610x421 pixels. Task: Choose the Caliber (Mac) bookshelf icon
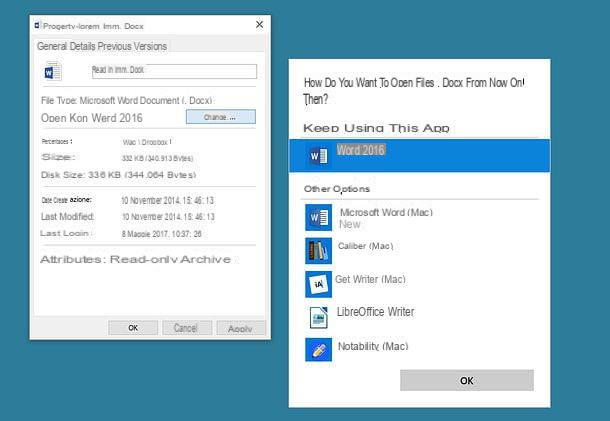pyautogui.click(x=318, y=251)
